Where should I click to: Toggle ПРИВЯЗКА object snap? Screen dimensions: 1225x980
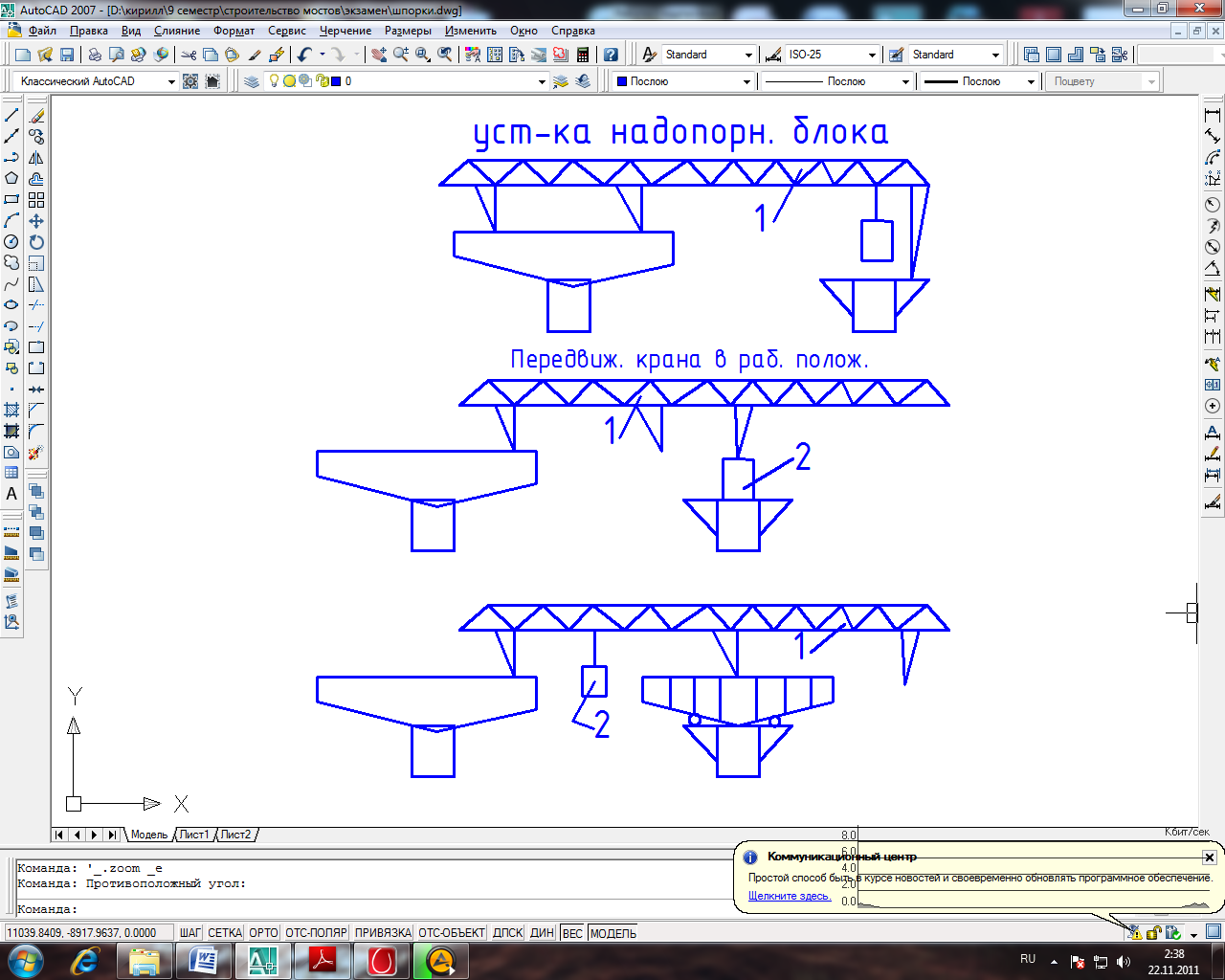[x=383, y=933]
